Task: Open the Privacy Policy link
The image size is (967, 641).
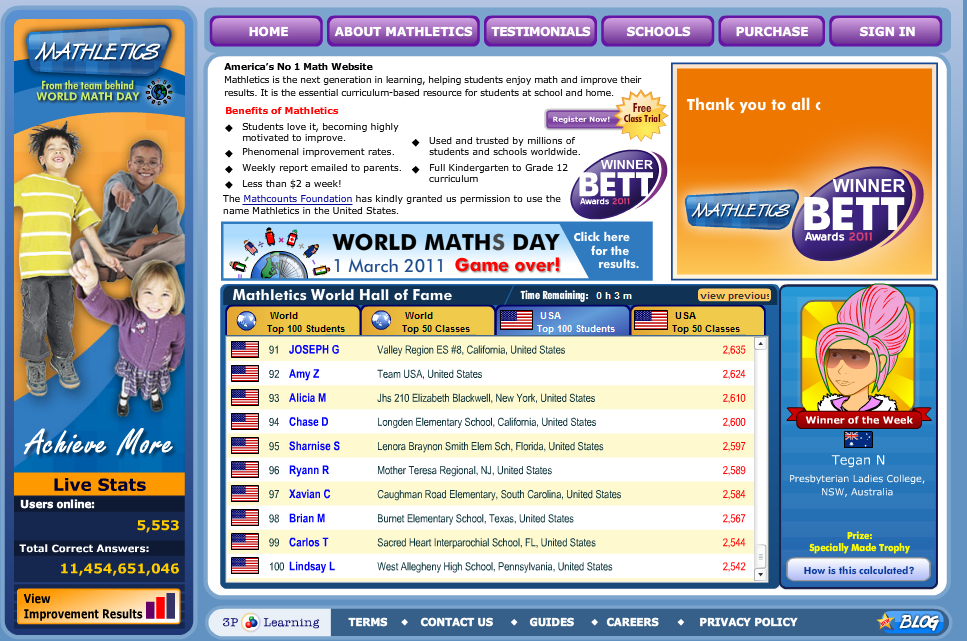Action: tap(748, 622)
